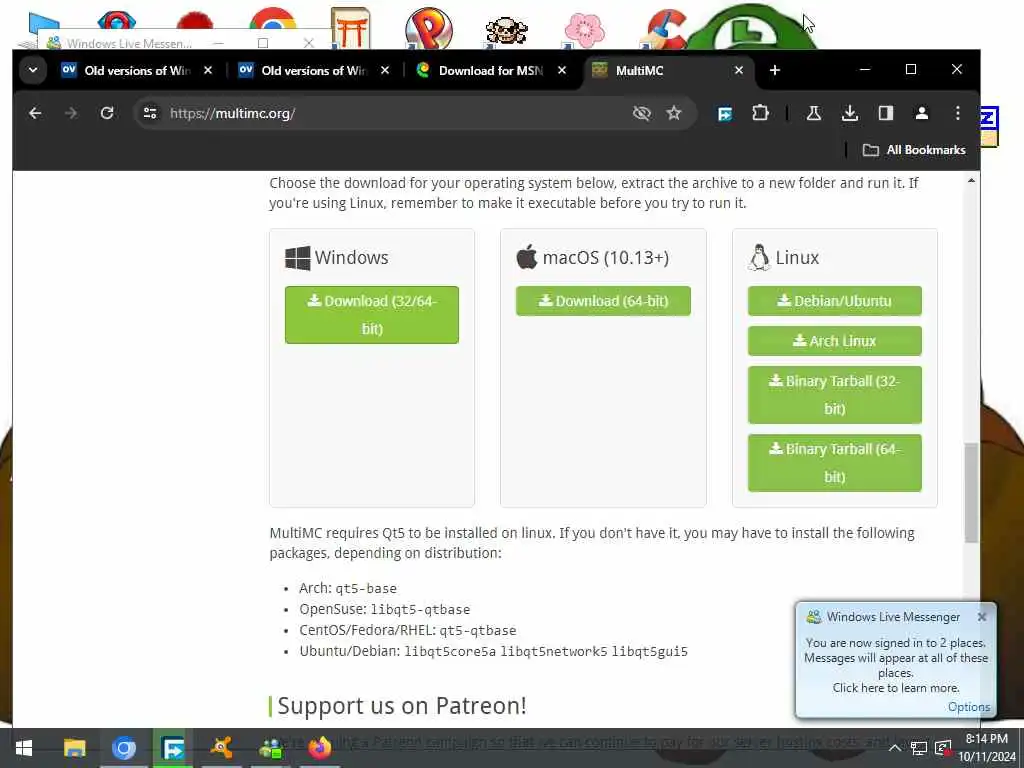Download MultiMC for Windows (32/64-bit)
The width and height of the screenshot is (1024, 768).
pyautogui.click(x=372, y=315)
